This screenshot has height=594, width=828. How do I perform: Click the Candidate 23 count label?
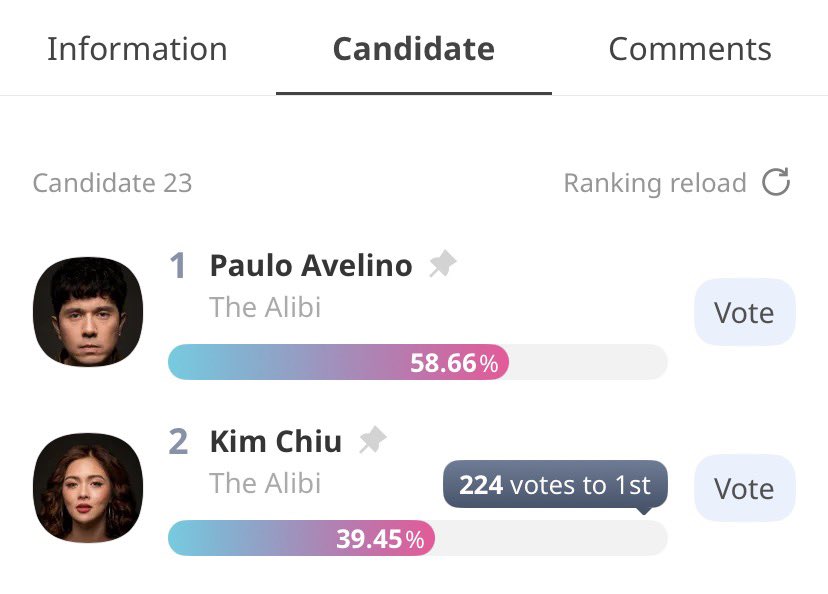click(x=112, y=183)
